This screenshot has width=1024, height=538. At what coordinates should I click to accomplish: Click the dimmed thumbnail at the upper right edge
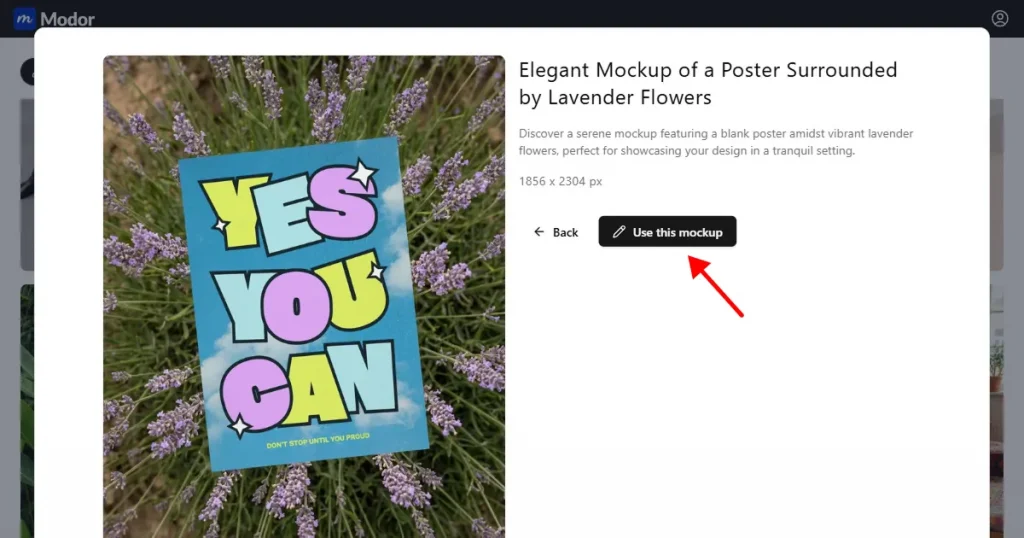pyautogui.click(x=996, y=180)
